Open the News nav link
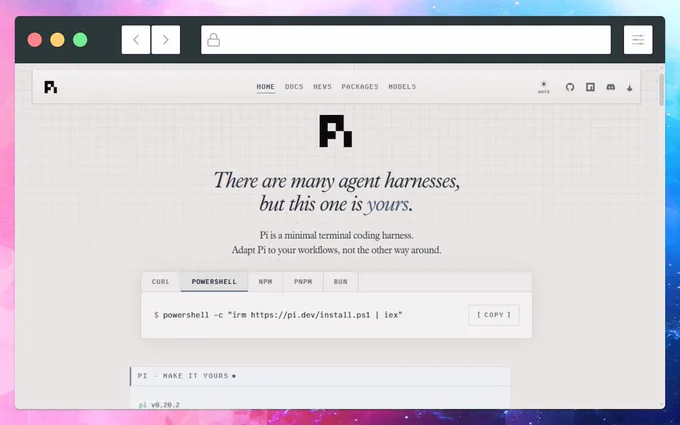The height and width of the screenshot is (425, 680). [322, 87]
